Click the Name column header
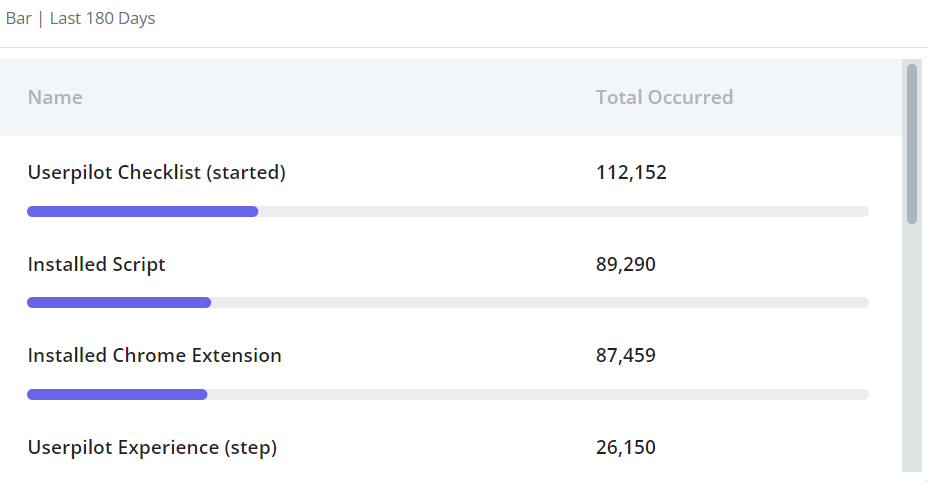 pos(55,97)
